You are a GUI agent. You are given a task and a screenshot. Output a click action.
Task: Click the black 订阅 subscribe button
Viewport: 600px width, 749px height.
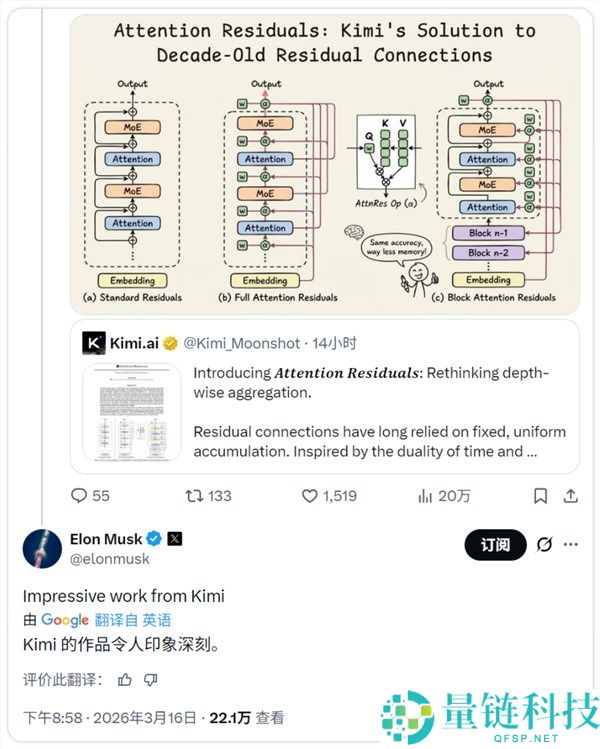coord(495,545)
